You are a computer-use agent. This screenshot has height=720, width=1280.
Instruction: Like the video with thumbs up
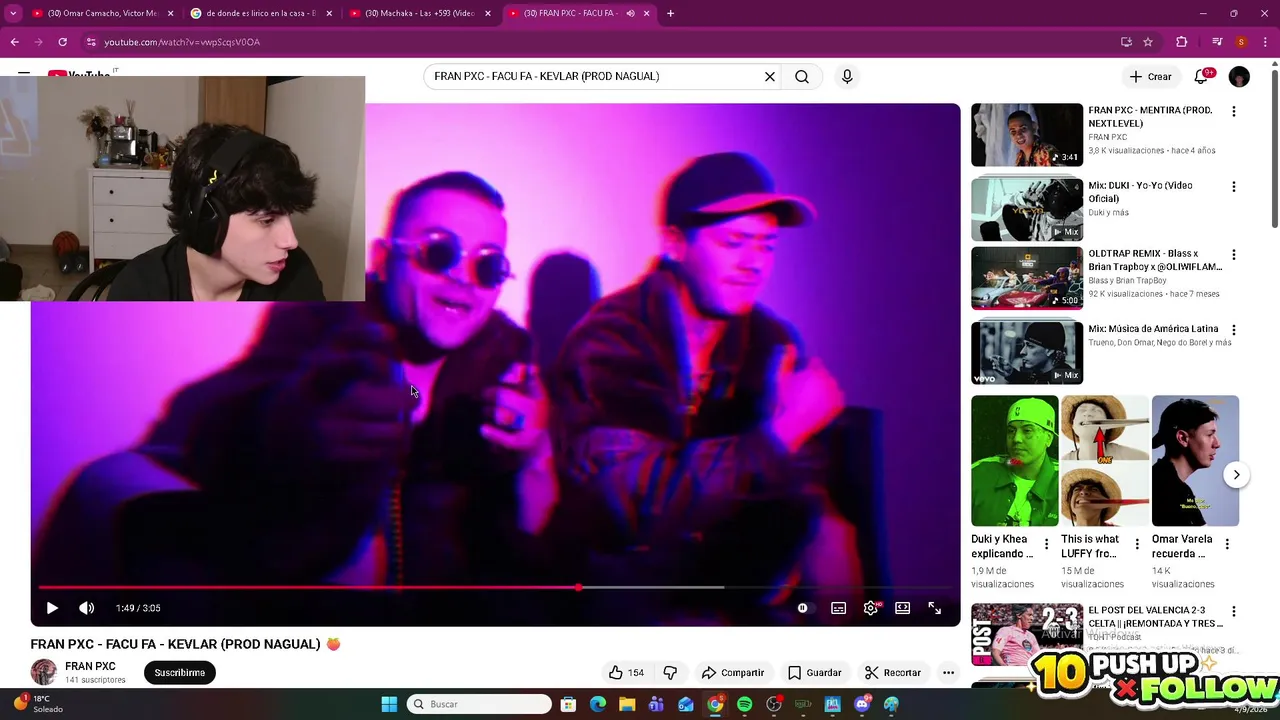(x=627, y=673)
